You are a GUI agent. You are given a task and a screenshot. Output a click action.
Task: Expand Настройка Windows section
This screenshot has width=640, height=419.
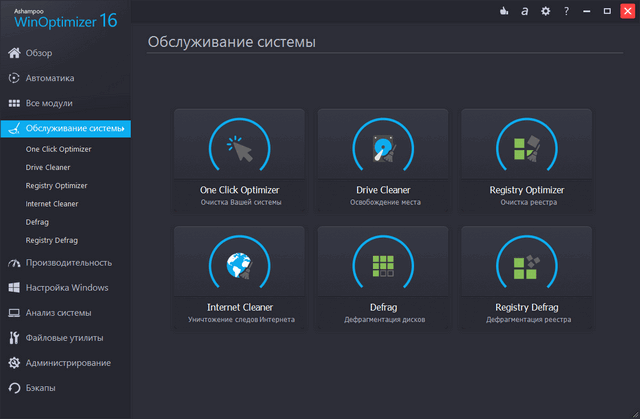pos(67,288)
